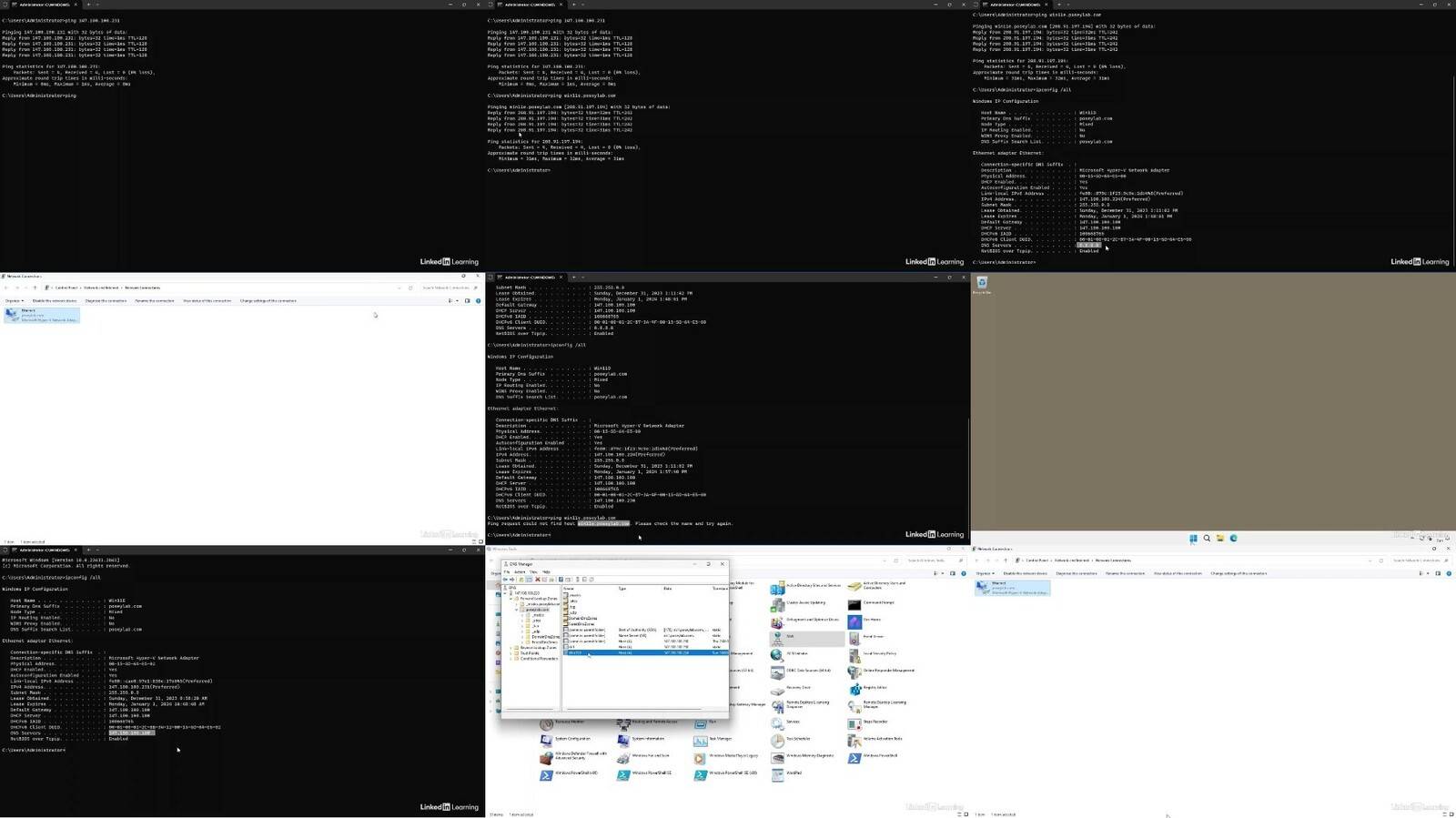The width and height of the screenshot is (1456, 818).
Task: Open Help in left Network Connections window
Action: 479,300
